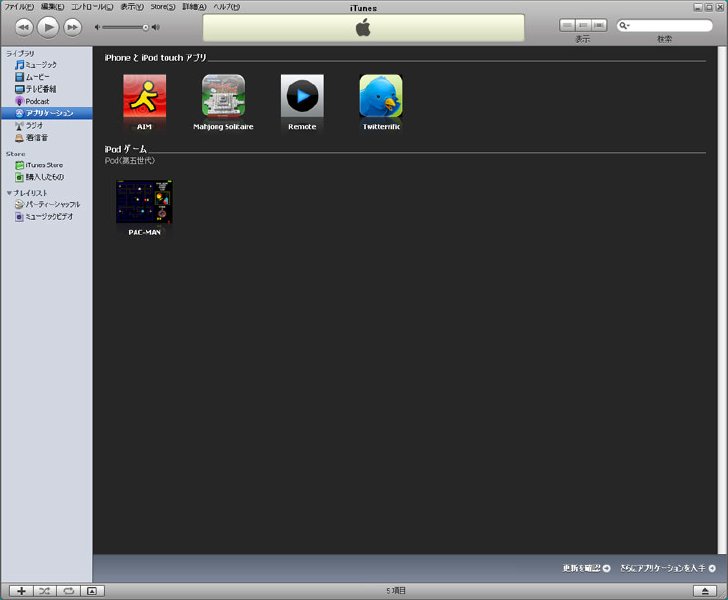This screenshot has width=728, height=600.
Task: Open 購入したもの purchased list
Action: 46,177
